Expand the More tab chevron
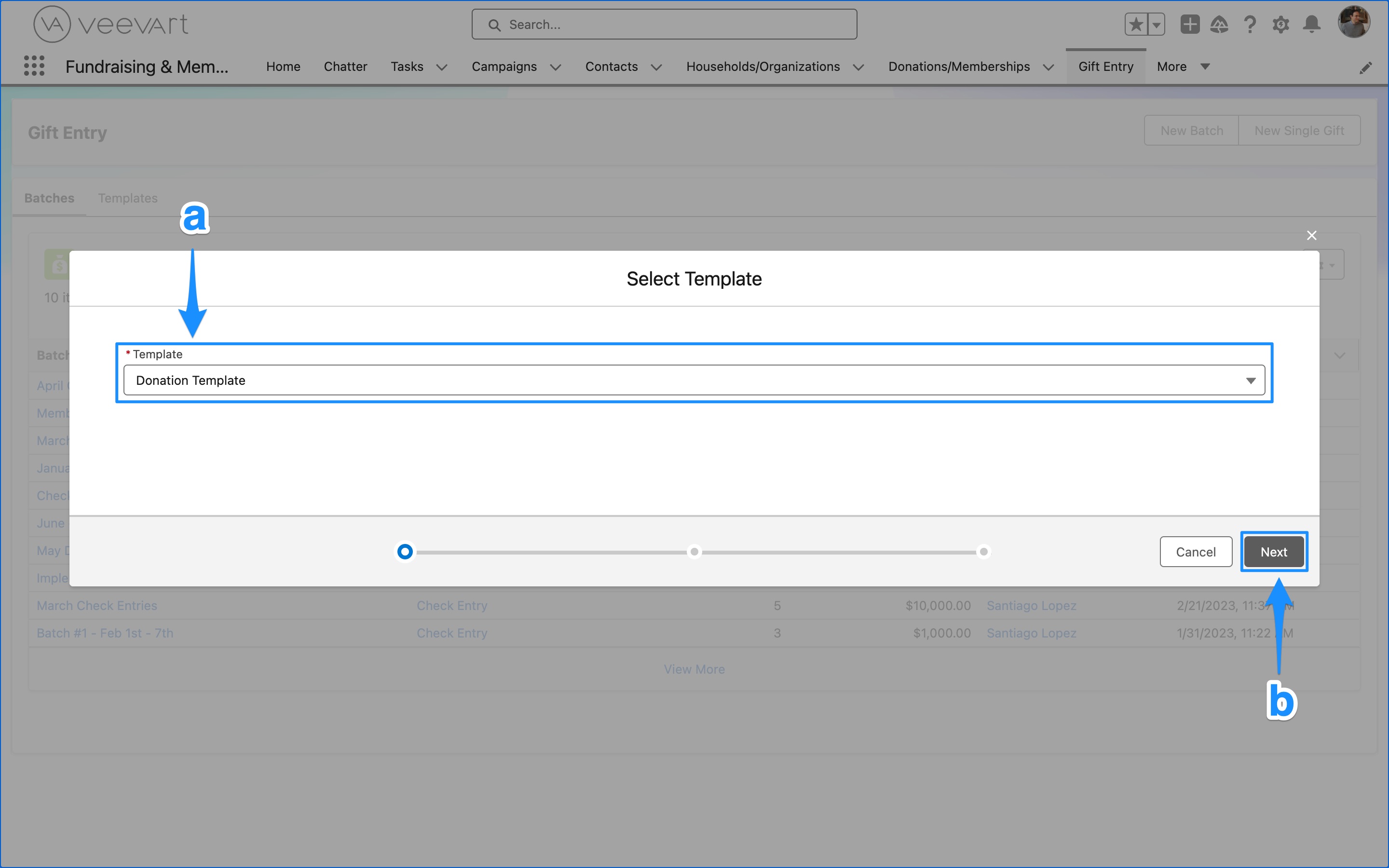This screenshot has height=868, width=1389. [1205, 67]
